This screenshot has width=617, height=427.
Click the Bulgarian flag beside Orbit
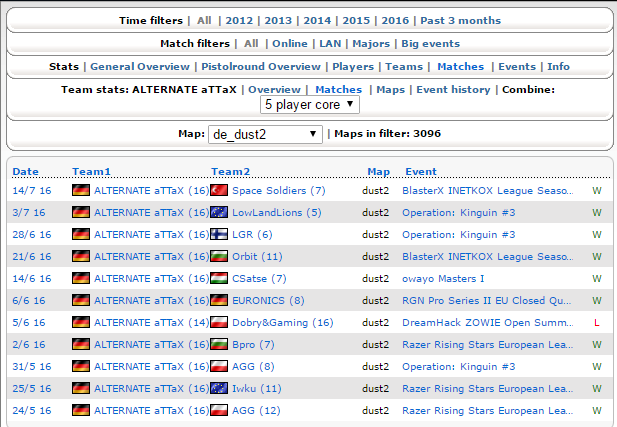pyautogui.click(x=219, y=257)
